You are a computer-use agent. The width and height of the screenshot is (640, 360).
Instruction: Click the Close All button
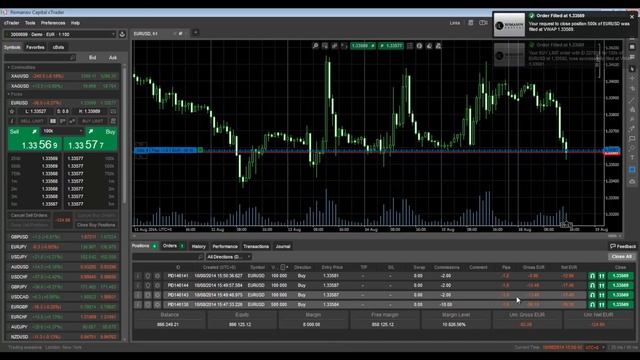coord(622,256)
